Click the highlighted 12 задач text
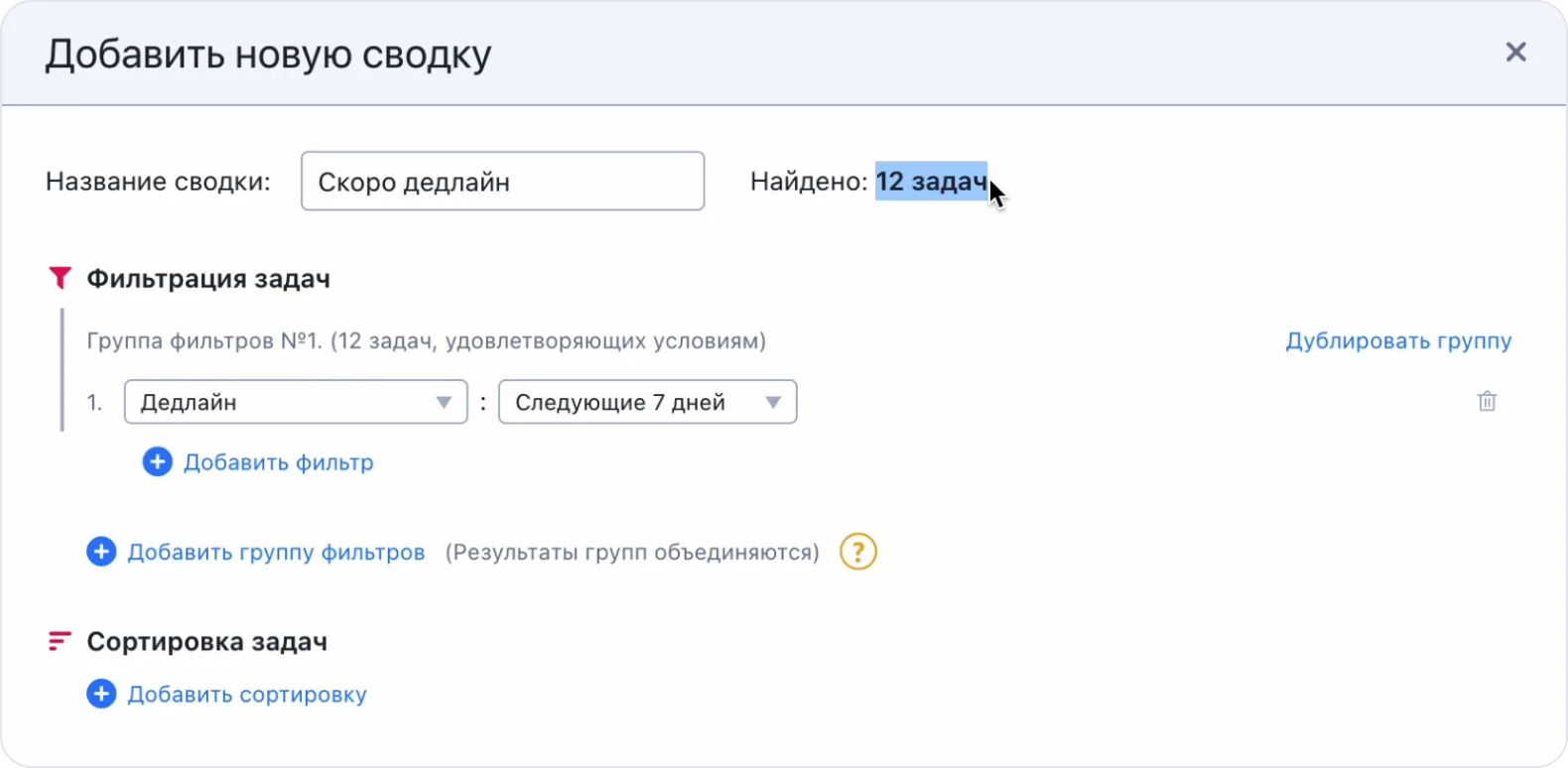The height and width of the screenshot is (768, 1568). [930, 182]
